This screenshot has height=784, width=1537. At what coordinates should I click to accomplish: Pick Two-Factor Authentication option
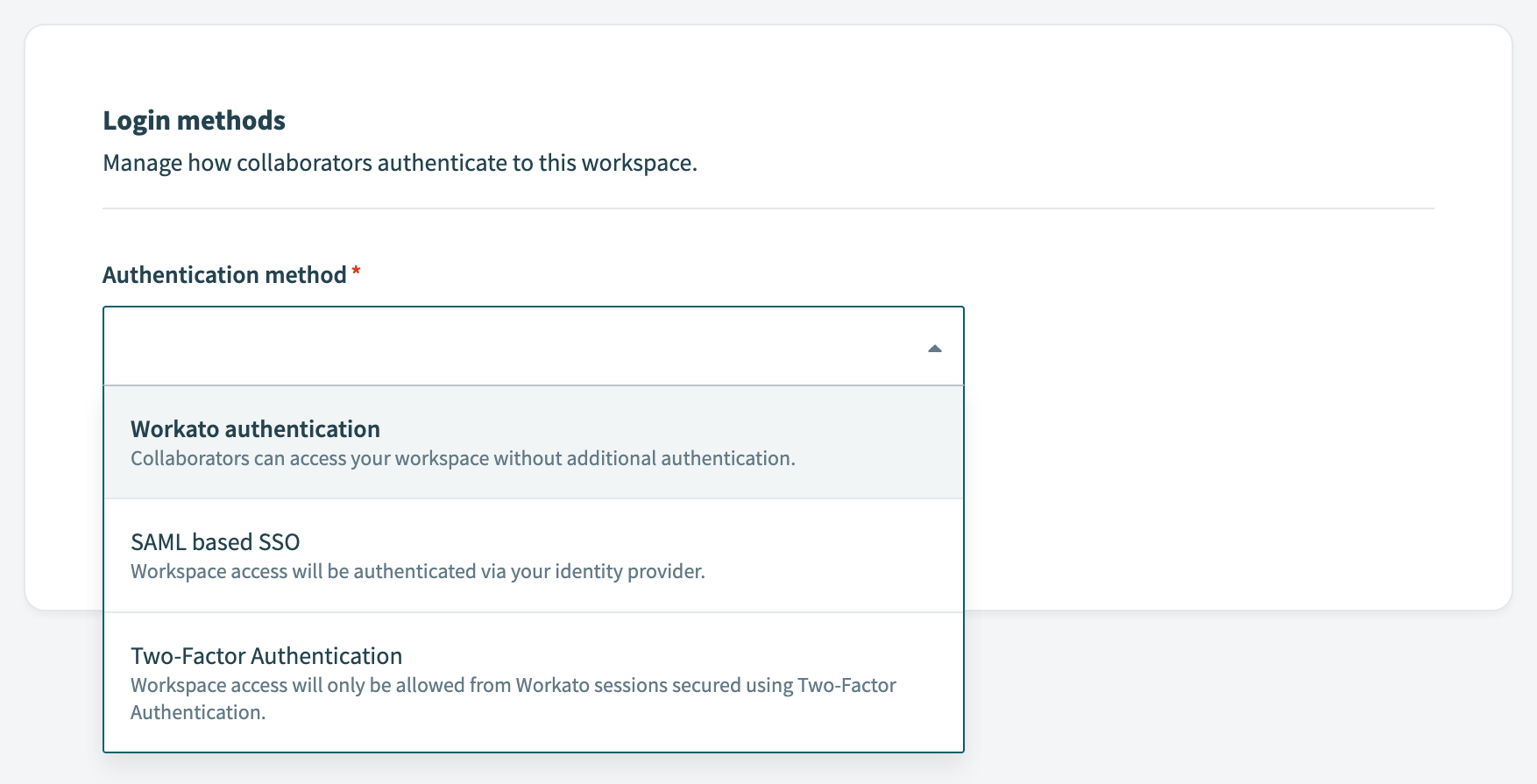(534, 682)
